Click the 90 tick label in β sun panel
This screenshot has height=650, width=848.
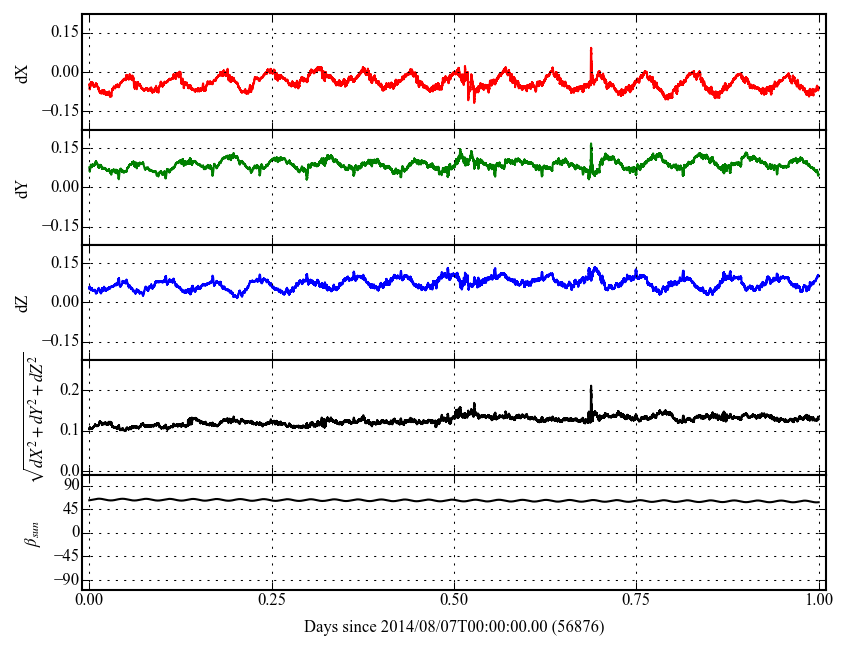(70, 485)
